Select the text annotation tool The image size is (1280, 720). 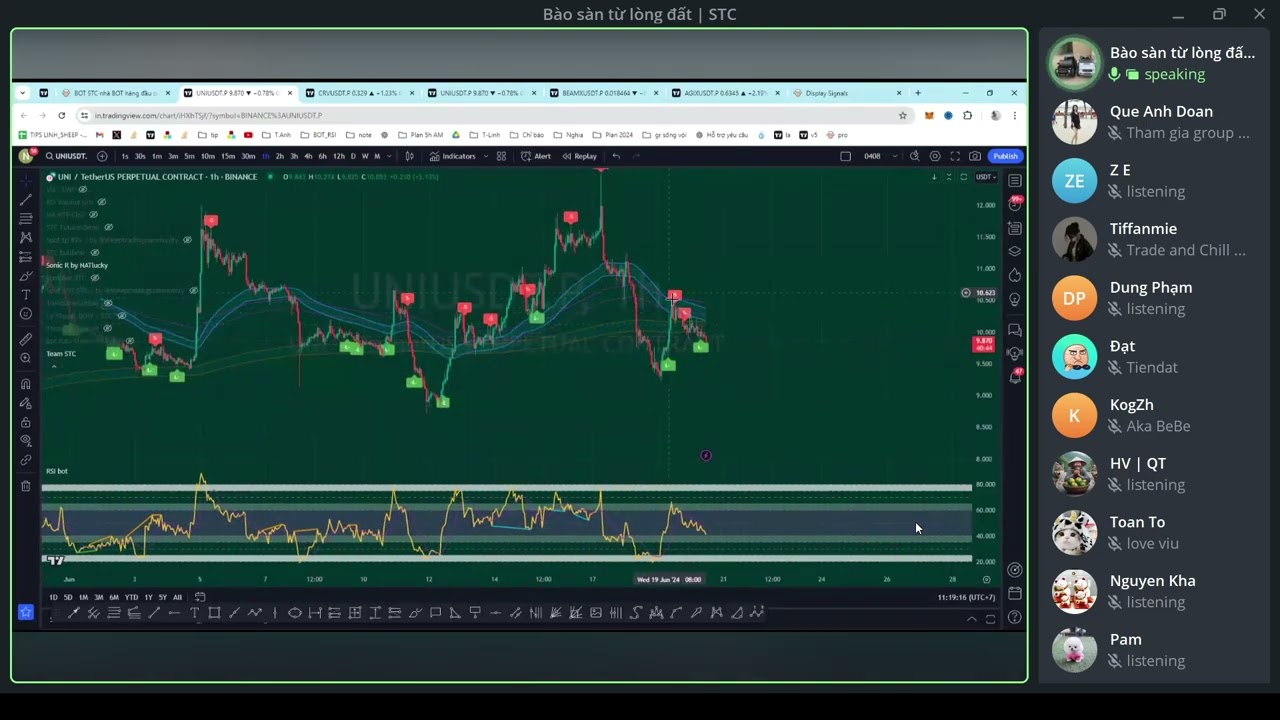[26, 295]
